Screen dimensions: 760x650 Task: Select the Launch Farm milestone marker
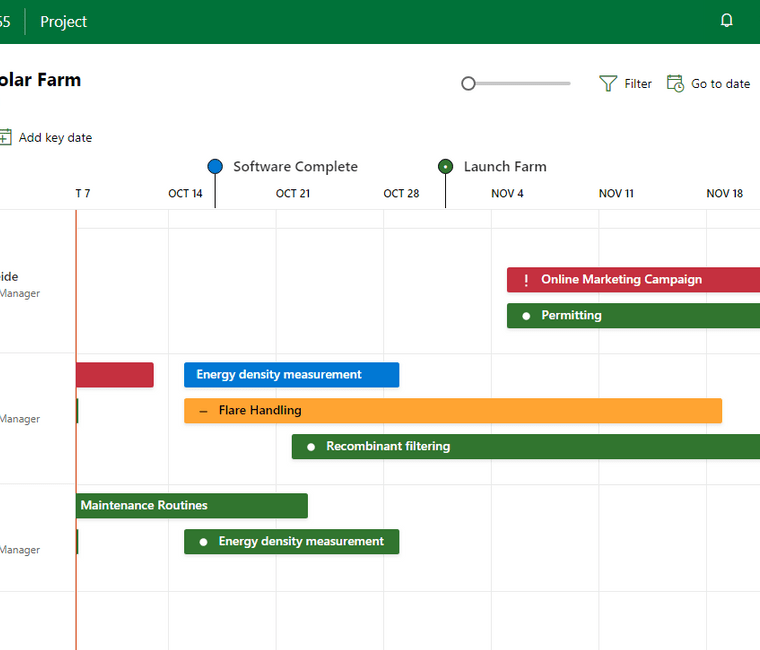coord(446,167)
